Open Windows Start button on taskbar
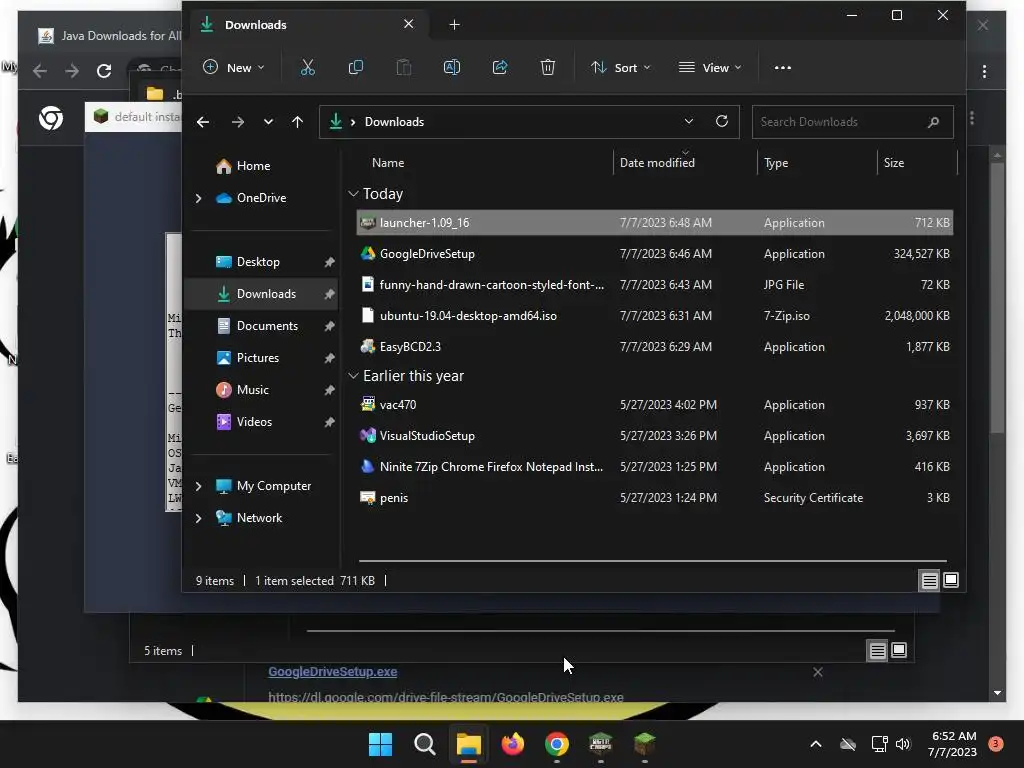The width and height of the screenshot is (1024, 768). (x=380, y=744)
